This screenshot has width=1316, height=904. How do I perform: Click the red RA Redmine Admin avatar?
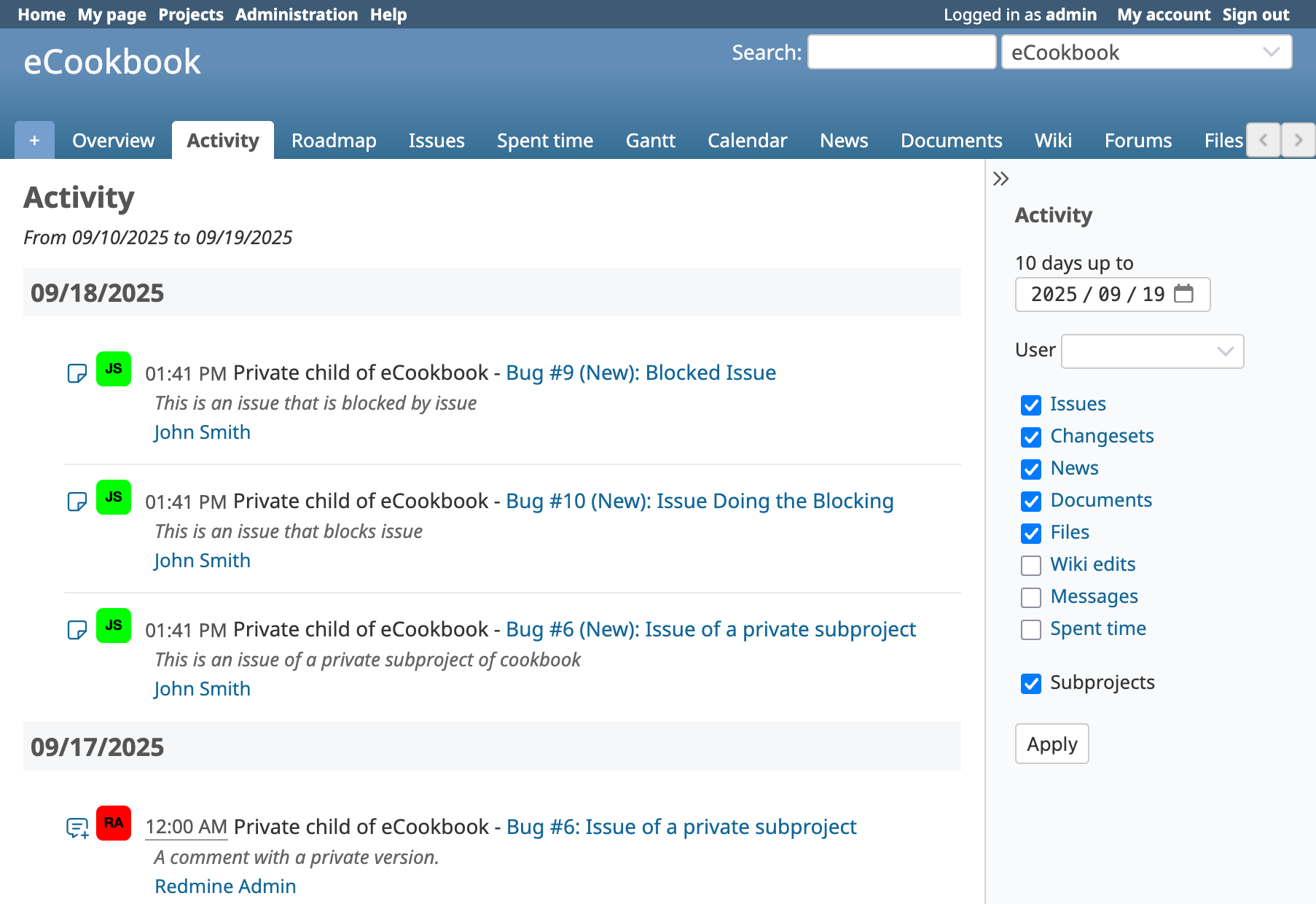114,823
